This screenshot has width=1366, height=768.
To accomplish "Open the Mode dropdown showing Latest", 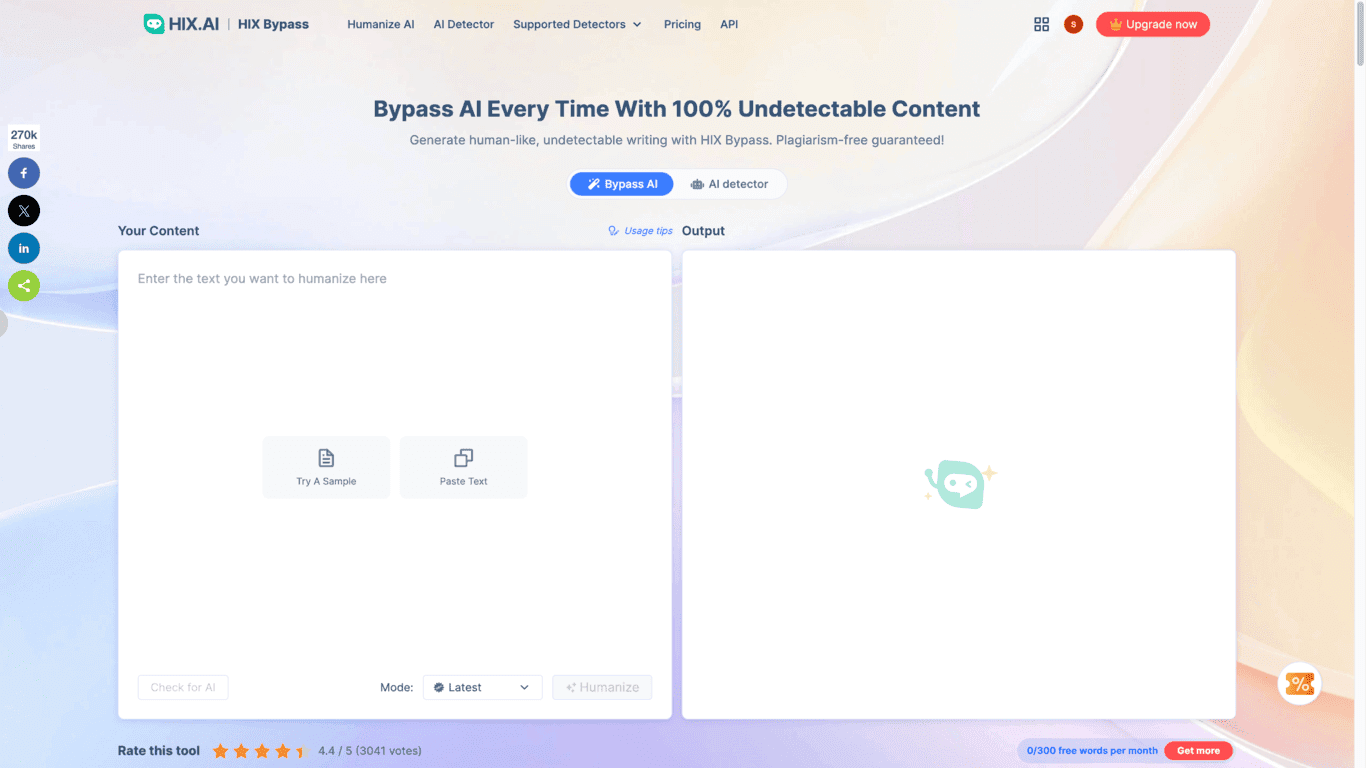I will click(483, 687).
